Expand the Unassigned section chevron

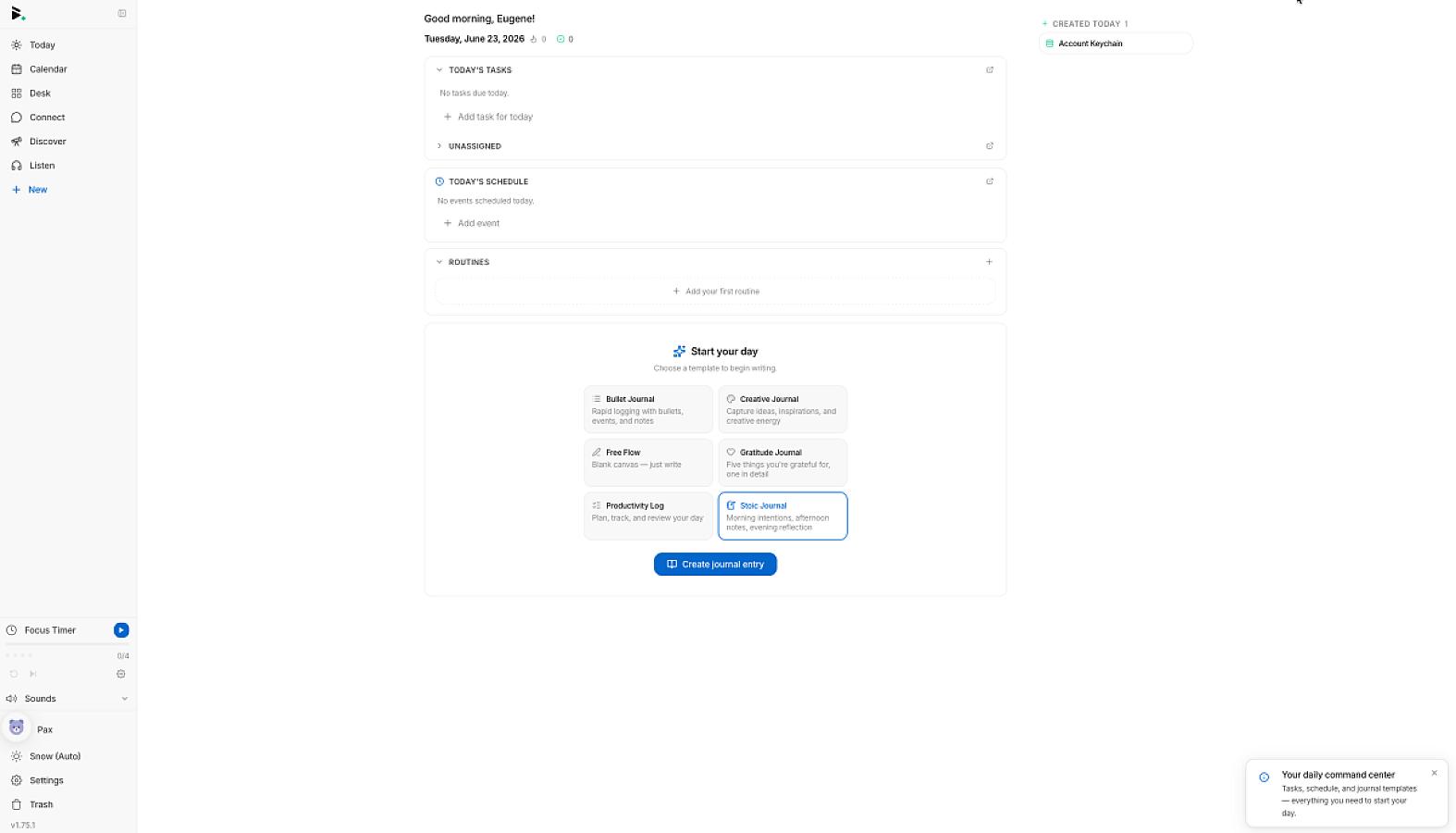[x=439, y=146]
